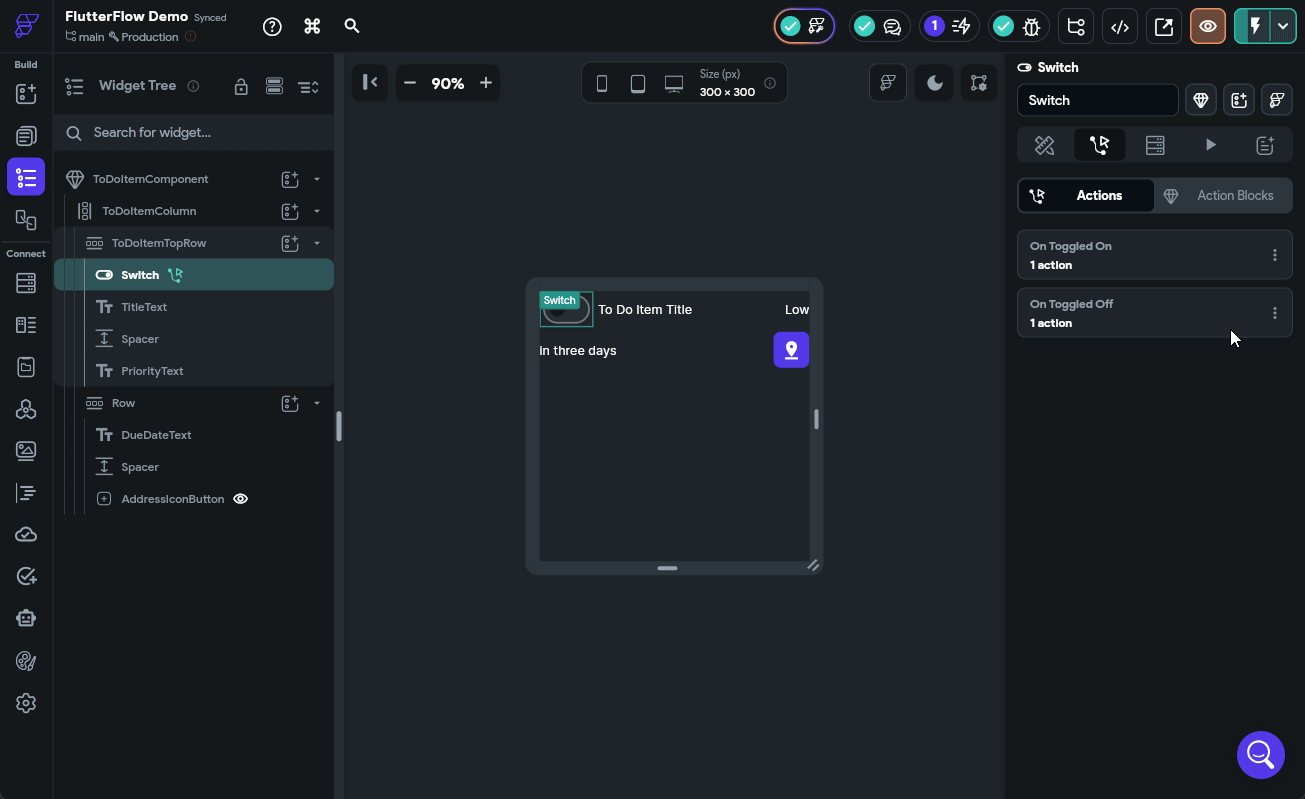
Task: Collapse ToDoItemTopRow tree arrow
Action: coord(317,243)
